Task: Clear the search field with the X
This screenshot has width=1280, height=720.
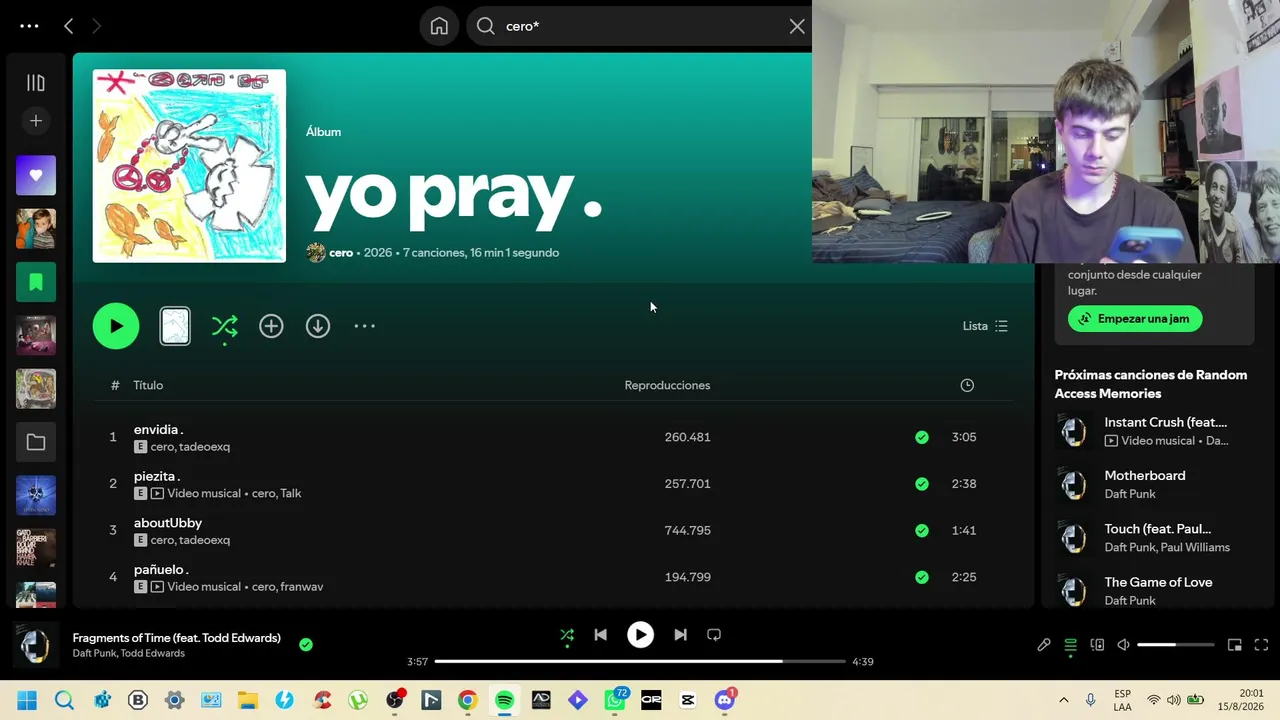Action: (797, 26)
